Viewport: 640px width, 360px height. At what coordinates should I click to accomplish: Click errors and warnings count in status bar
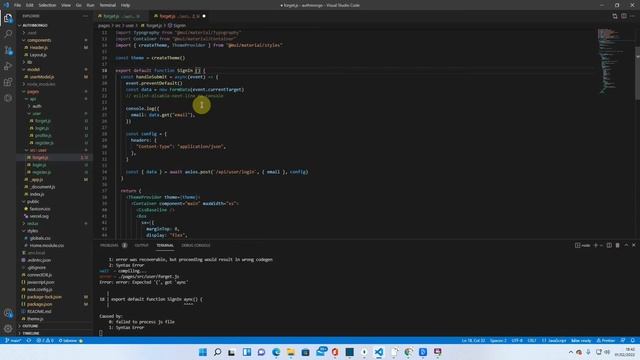[45, 340]
